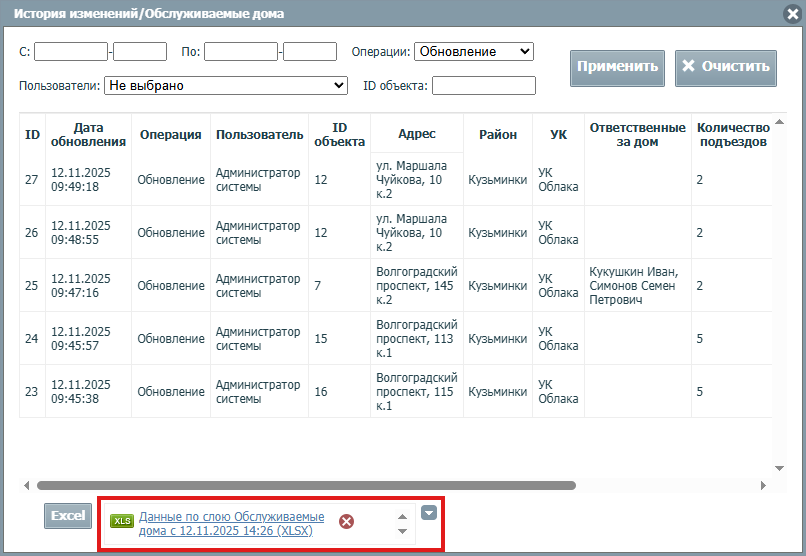
Task: Open the Операции dropdown
Action: pyautogui.click(x=473, y=51)
